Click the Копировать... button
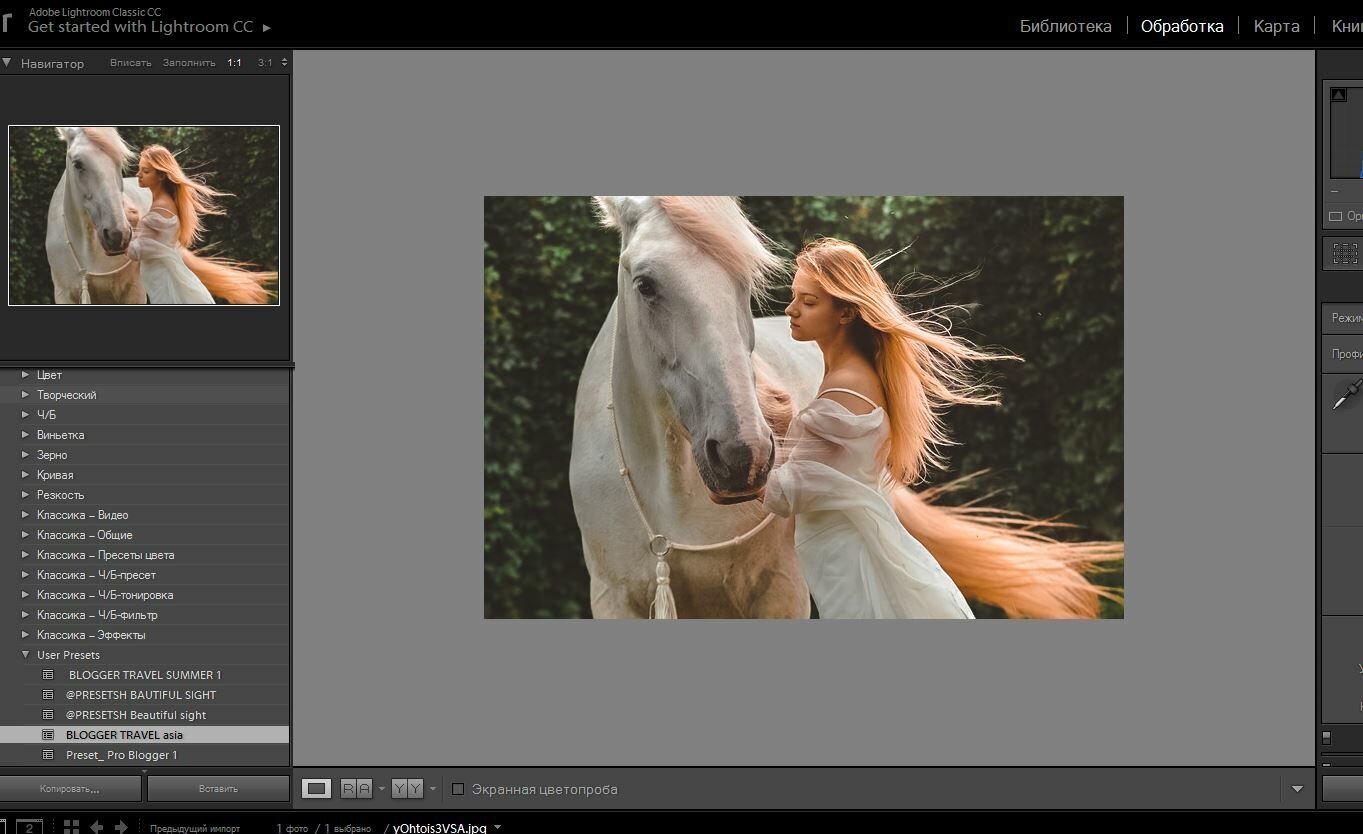This screenshot has width=1363, height=834. coord(70,789)
